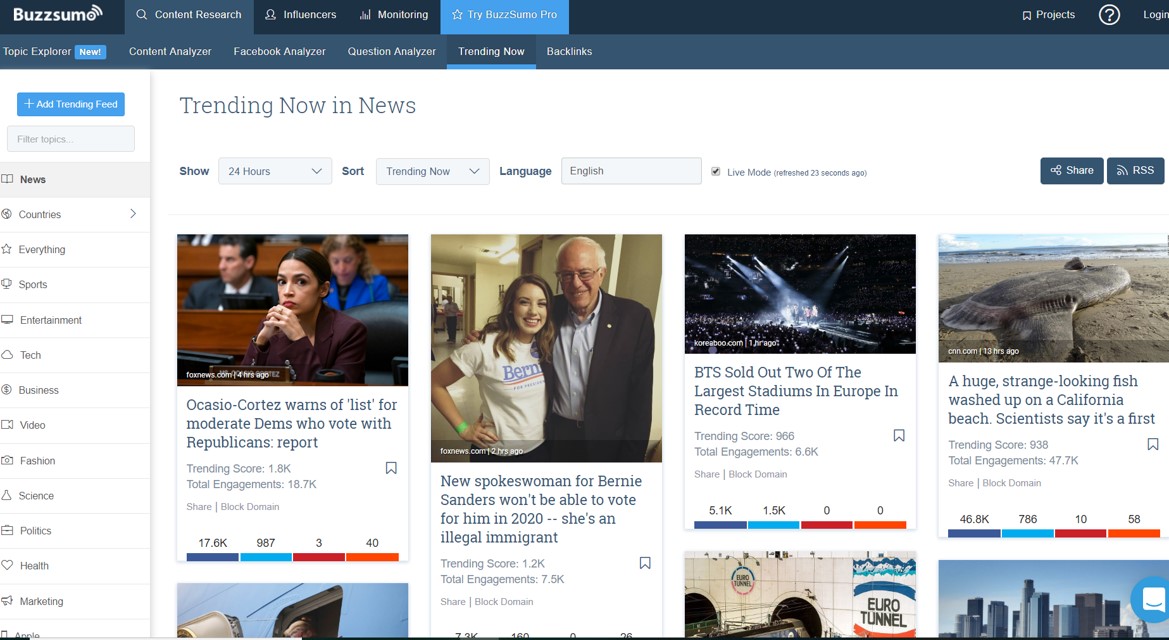The height and width of the screenshot is (640, 1169).
Task: Click Block Domain under the fish article
Action: click(x=1012, y=483)
